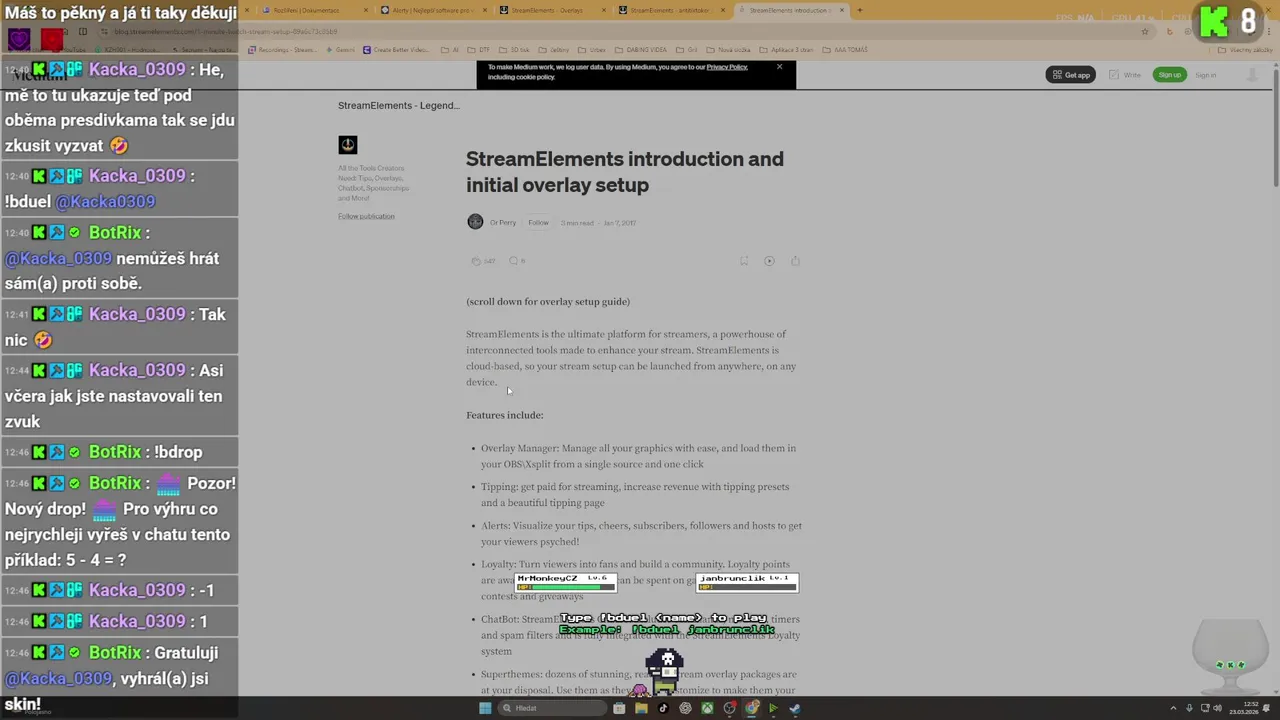
Task: Play the article audio with the listen icon
Action: click(769, 261)
